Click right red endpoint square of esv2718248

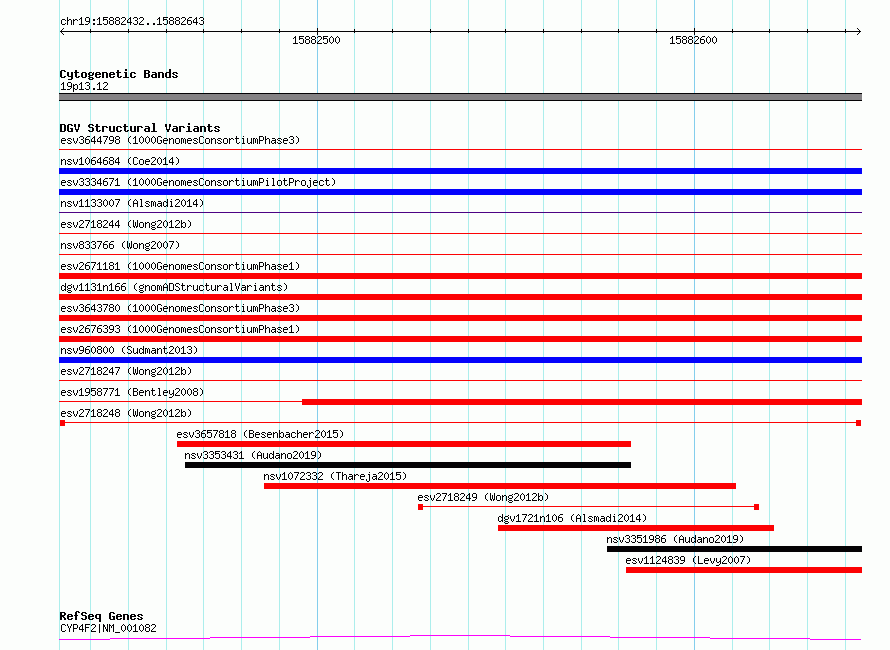(x=859, y=423)
